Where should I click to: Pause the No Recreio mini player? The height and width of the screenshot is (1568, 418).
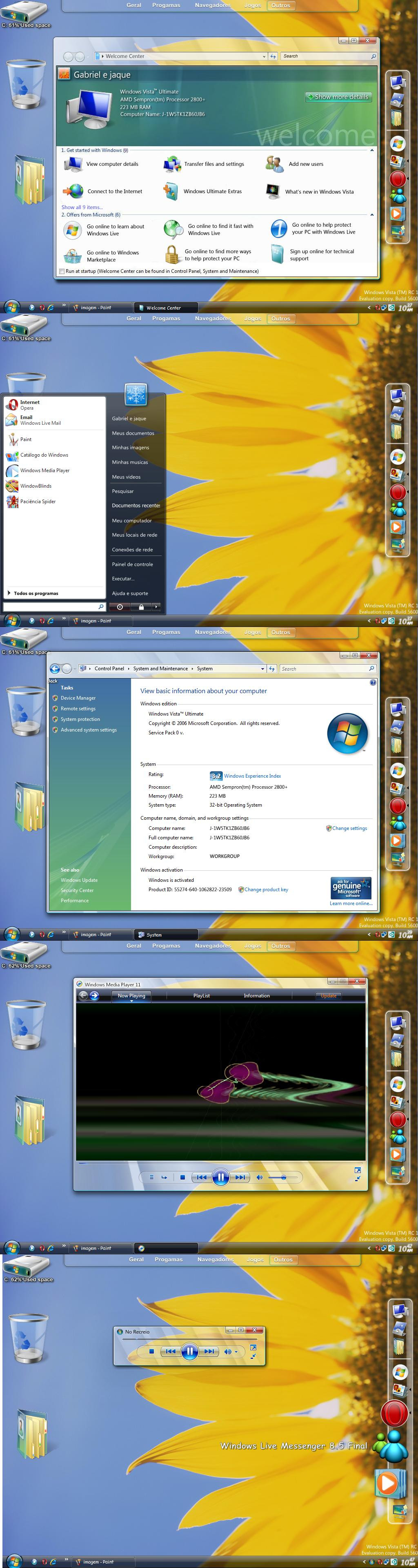(190, 1351)
